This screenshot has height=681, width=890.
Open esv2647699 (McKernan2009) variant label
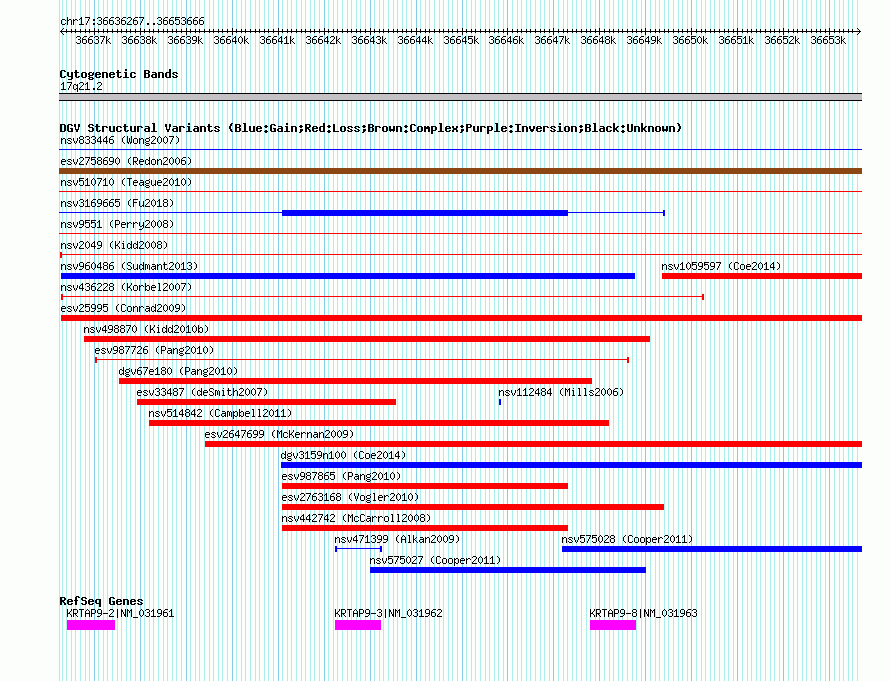[279, 434]
